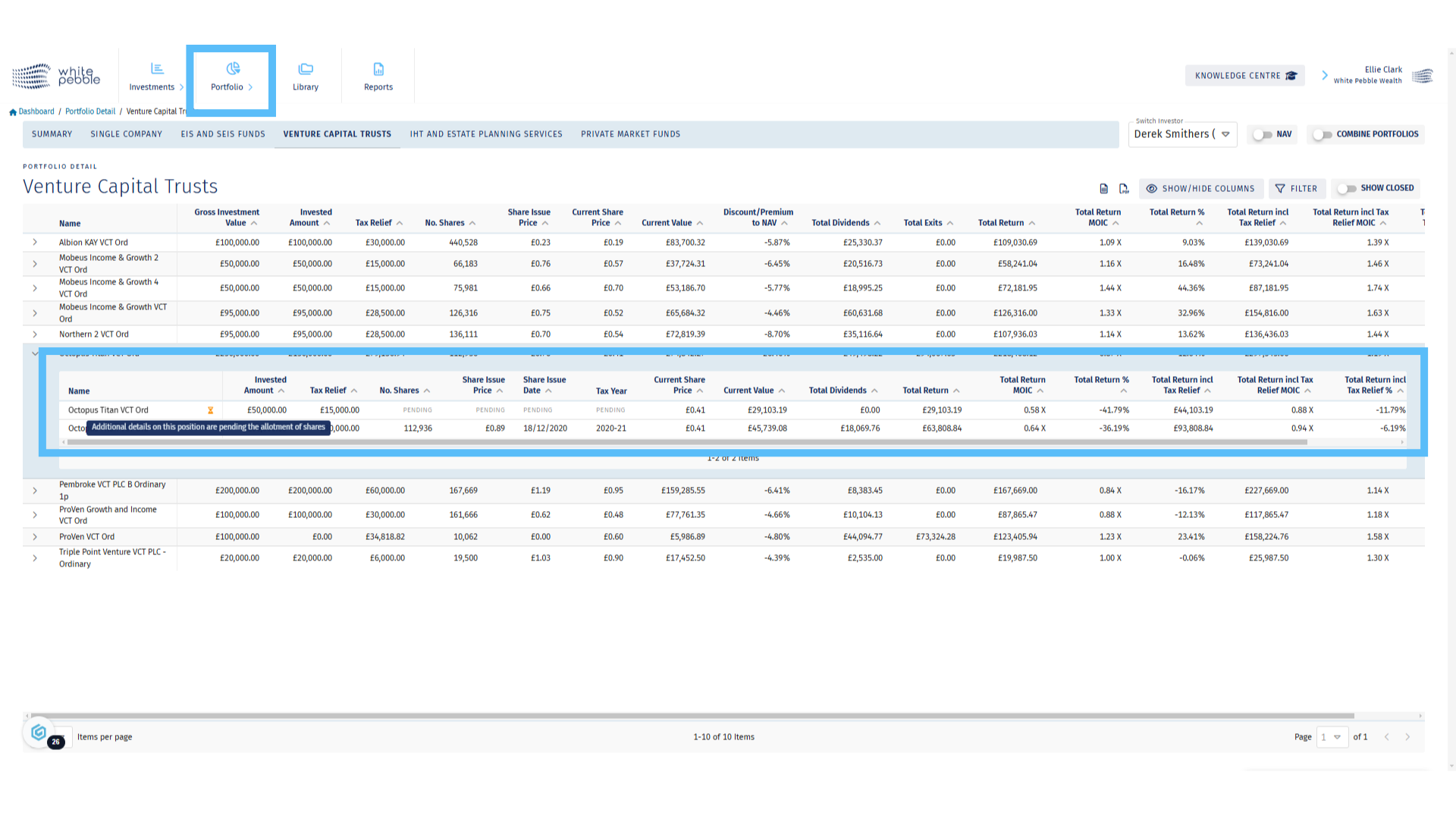Switch to IHT and Estate Planning Services tab
Viewport: 1456px width, 819px height.
click(x=486, y=134)
